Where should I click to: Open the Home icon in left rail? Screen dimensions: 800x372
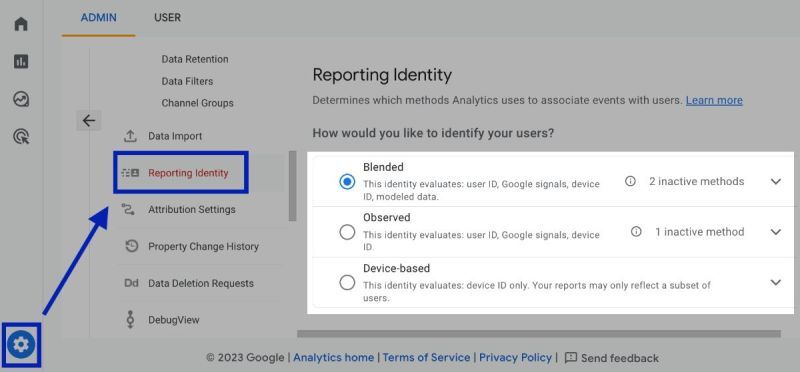pyautogui.click(x=21, y=24)
